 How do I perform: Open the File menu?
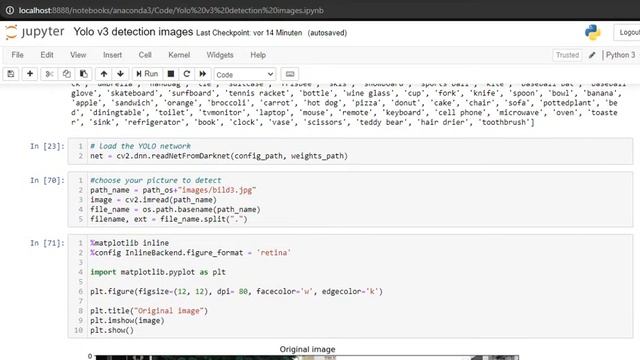coord(17,55)
